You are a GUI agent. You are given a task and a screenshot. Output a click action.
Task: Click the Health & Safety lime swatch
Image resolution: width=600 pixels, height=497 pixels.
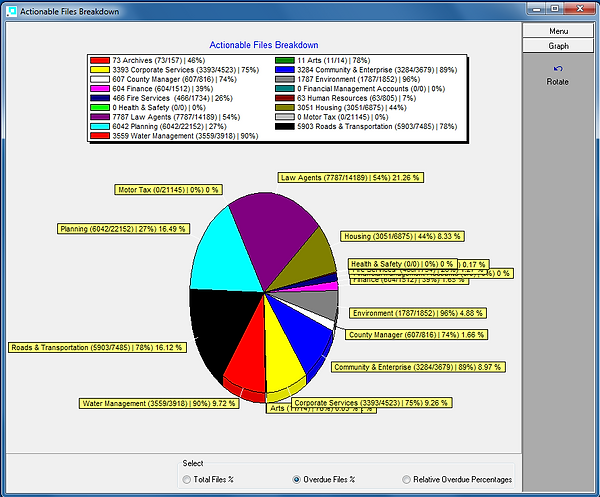point(100,108)
